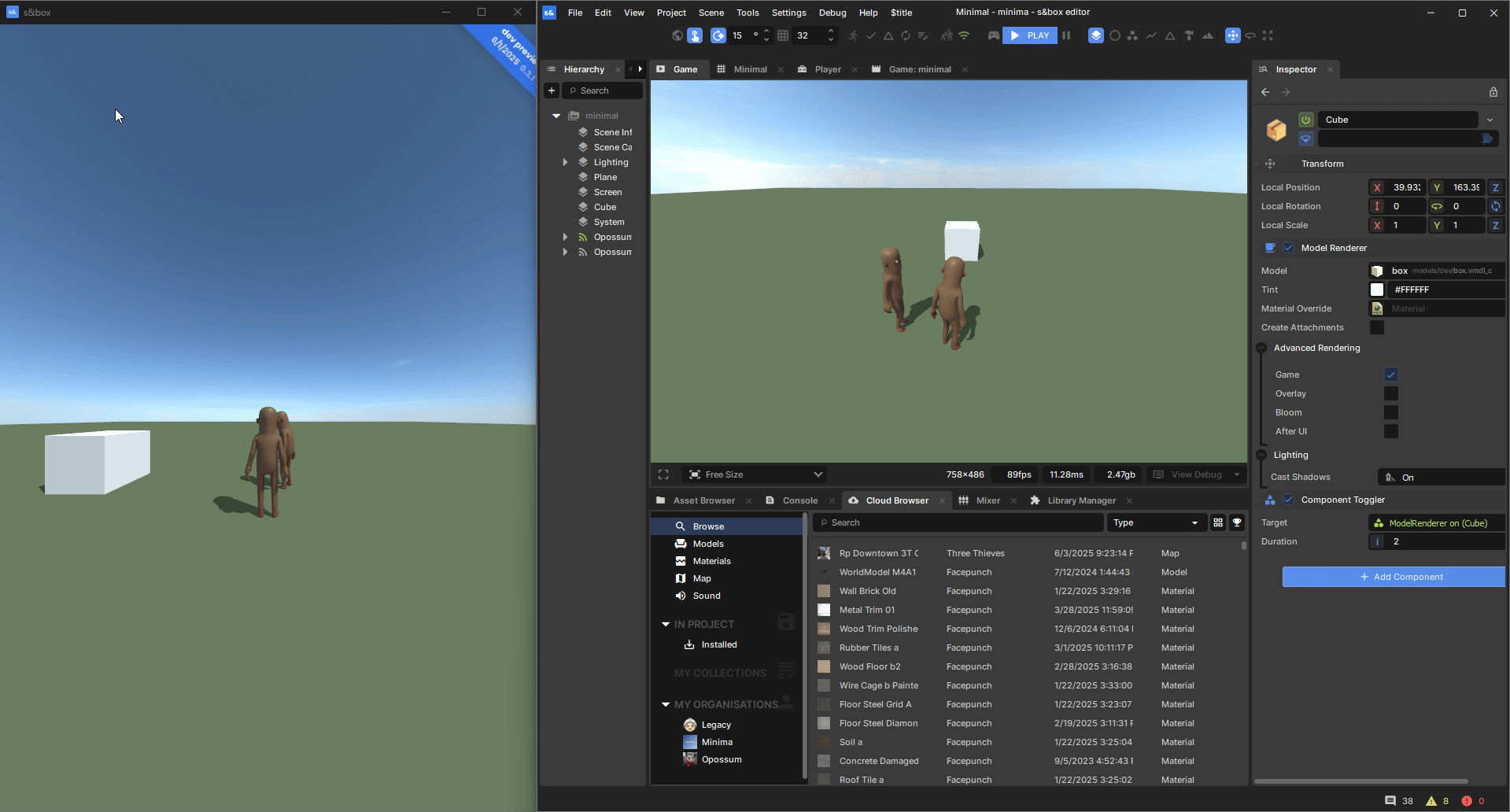Open the messages count icon in the status bar

point(1390,801)
